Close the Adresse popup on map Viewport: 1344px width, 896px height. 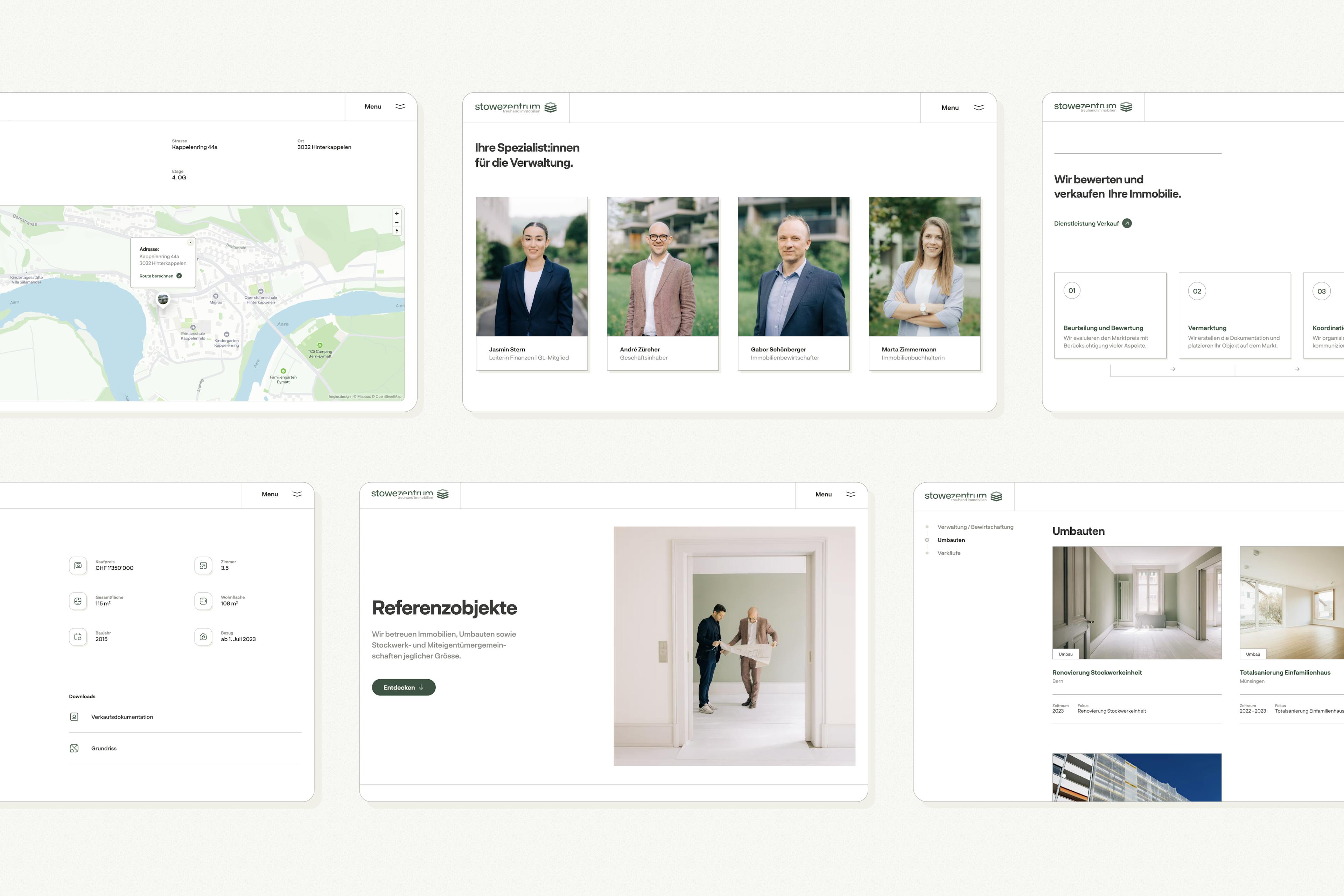190,242
